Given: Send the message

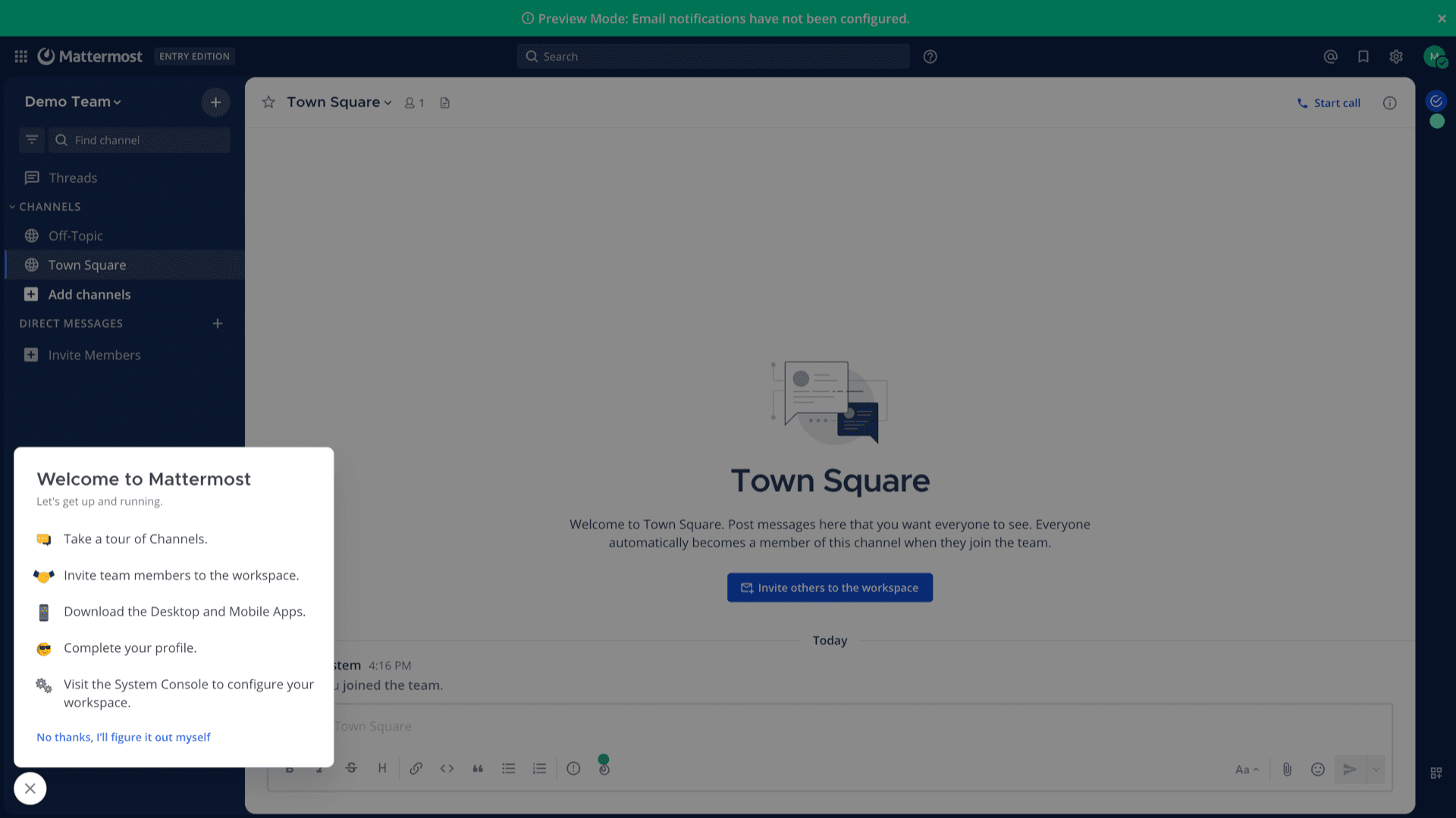Looking at the screenshot, I should (x=1350, y=769).
